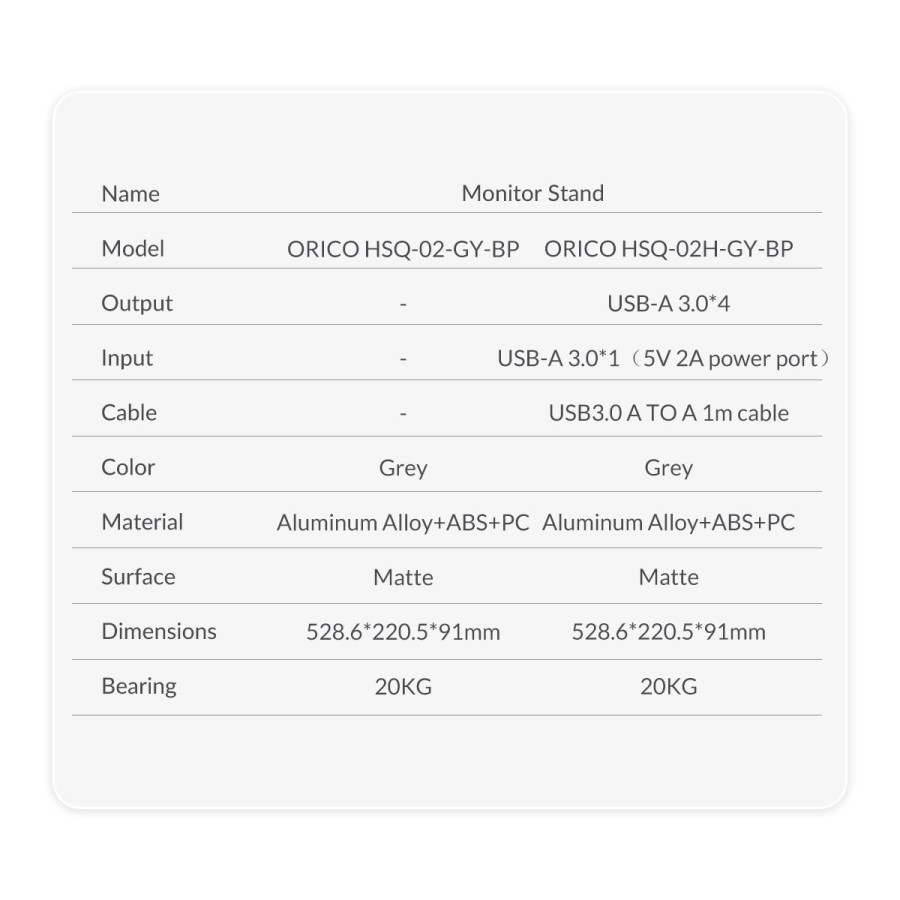Viewport: 900px width, 900px height.
Task: Click the HSQ-02H column's "Matte" surface value
Action: [x=668, y=578]
